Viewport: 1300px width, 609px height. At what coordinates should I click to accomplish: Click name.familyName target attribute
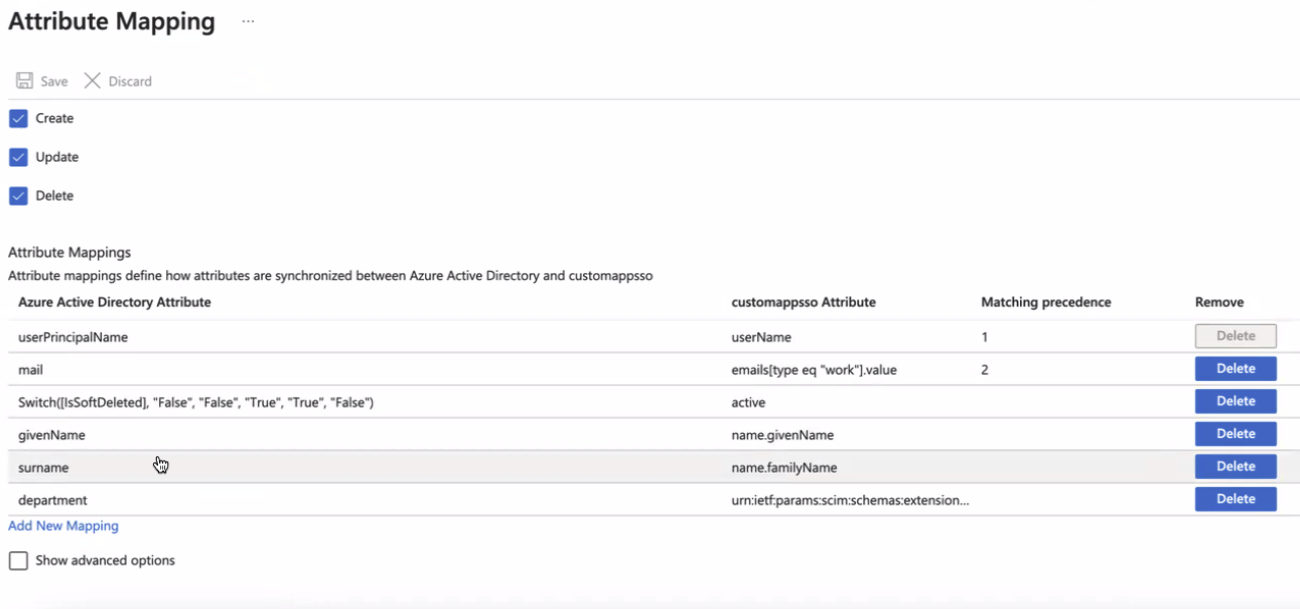click(x=784, y=467)
